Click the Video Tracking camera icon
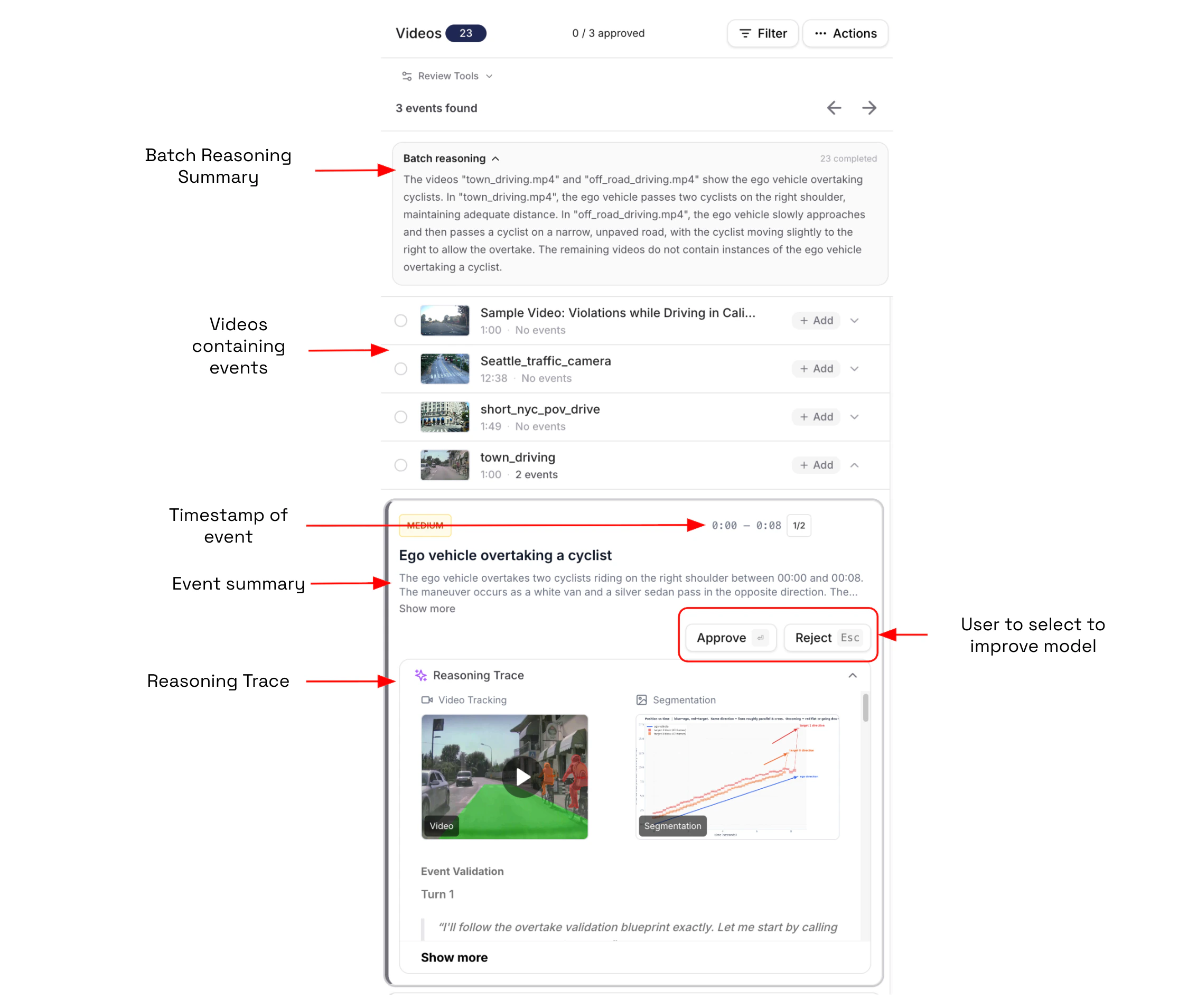 pyautogui.click(x=427, y=700)
